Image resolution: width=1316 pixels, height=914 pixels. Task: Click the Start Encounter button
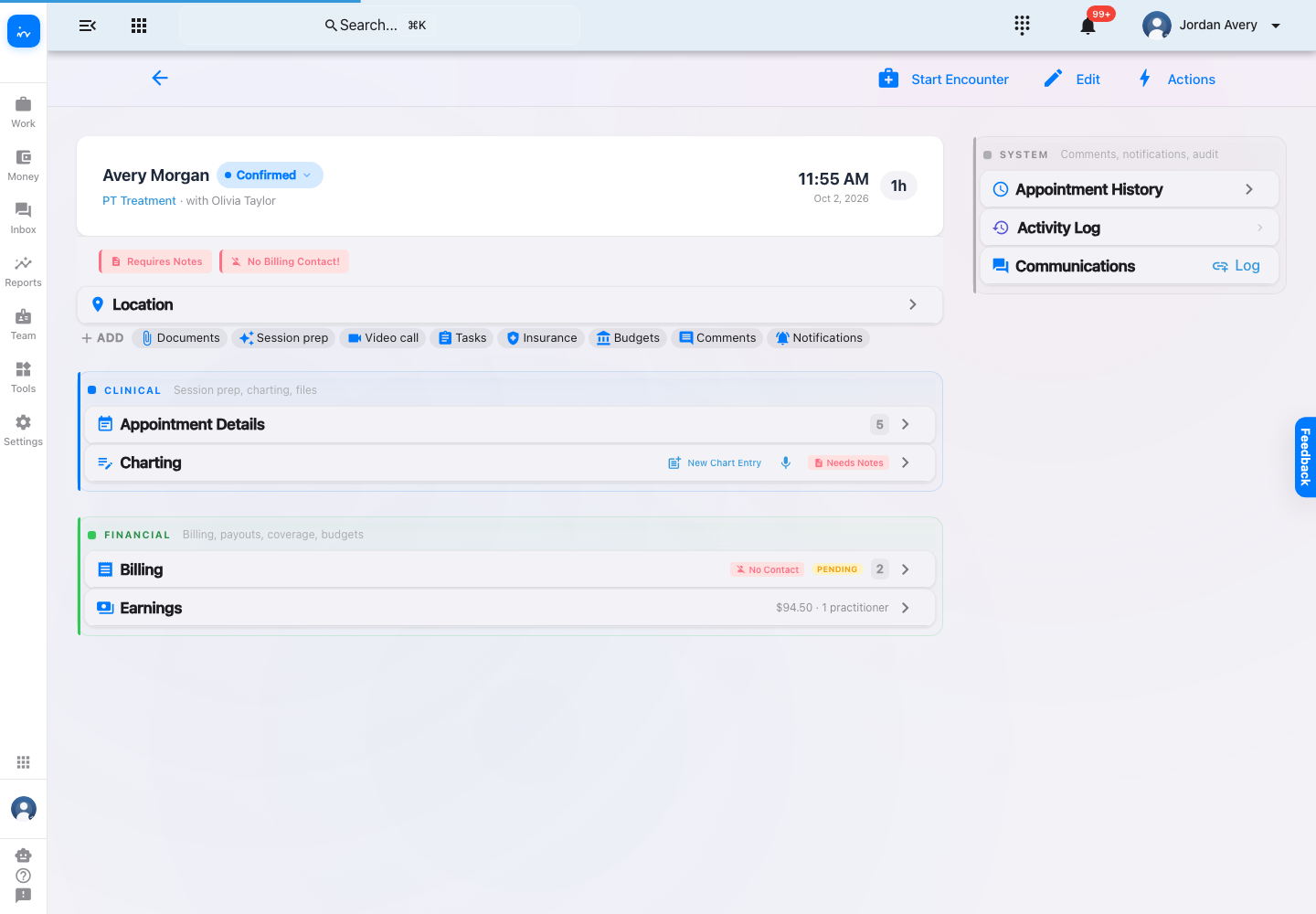(x=943, y=80)
